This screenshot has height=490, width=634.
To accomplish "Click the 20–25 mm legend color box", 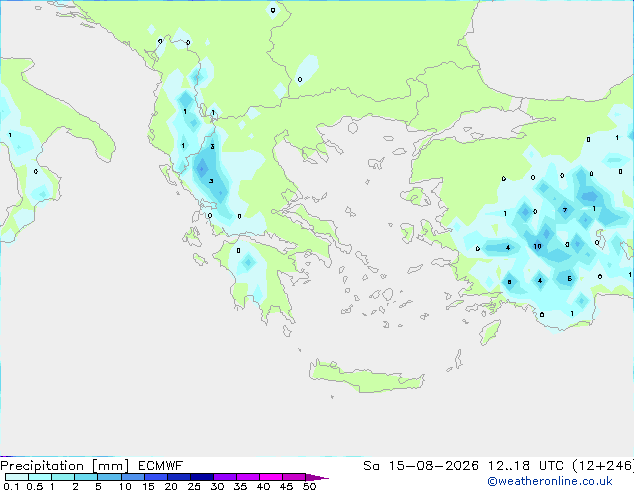I will [x=179, y=477].
